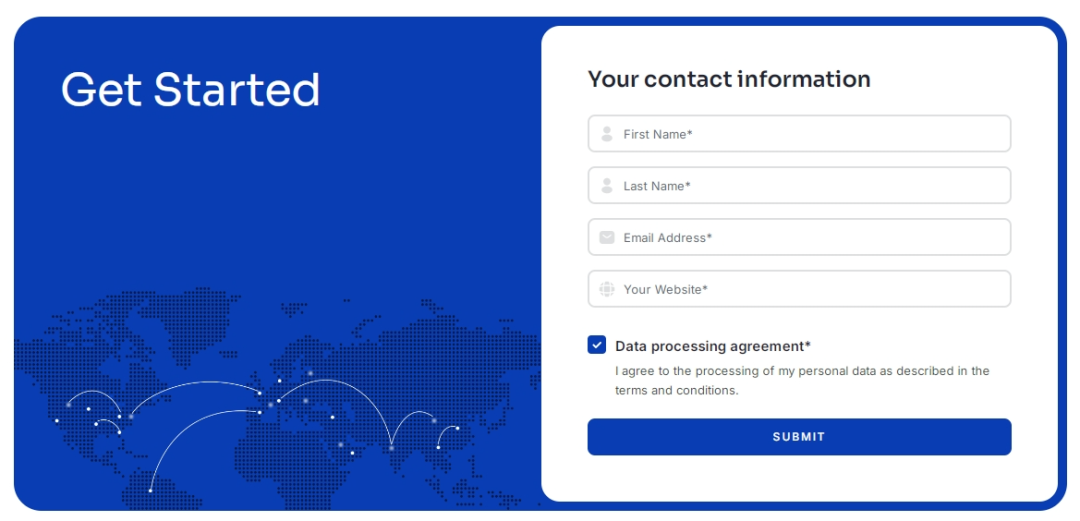Open the terms and conditions text
Viewport: 1080px width, 521px height.
pyautogui.click(x=676, y=391)
